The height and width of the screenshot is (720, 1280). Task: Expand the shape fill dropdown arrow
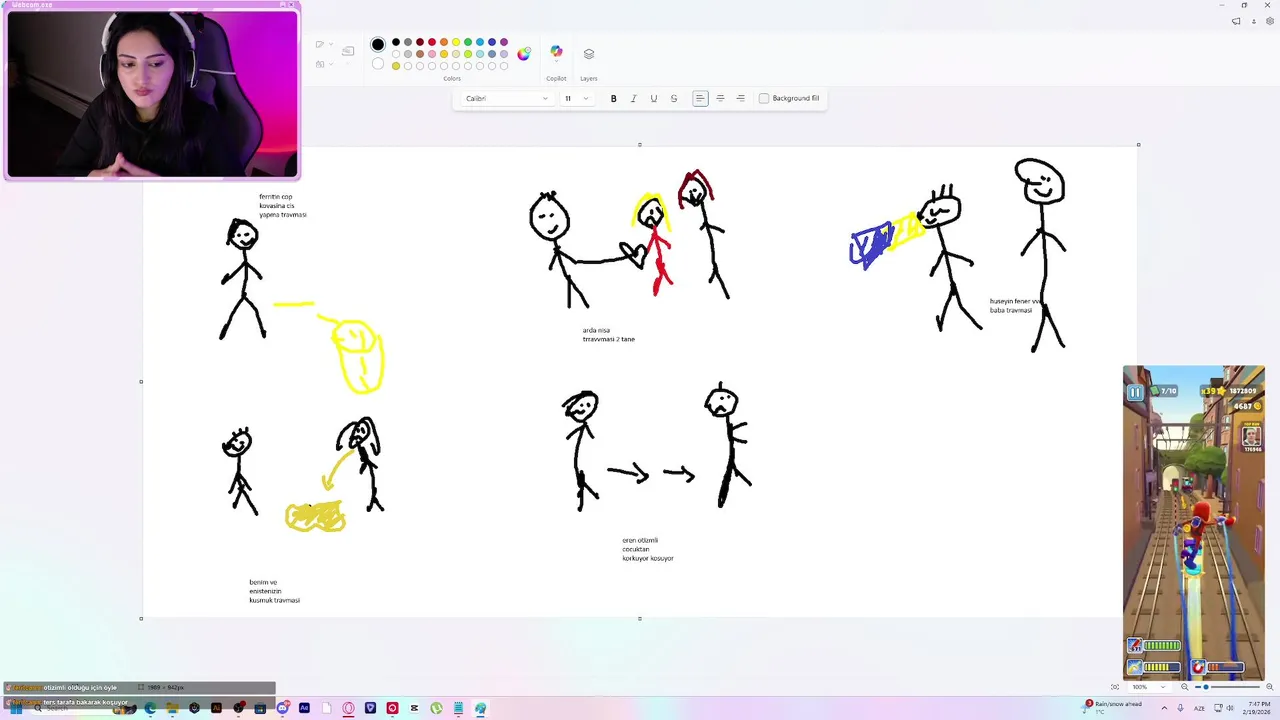331,64
